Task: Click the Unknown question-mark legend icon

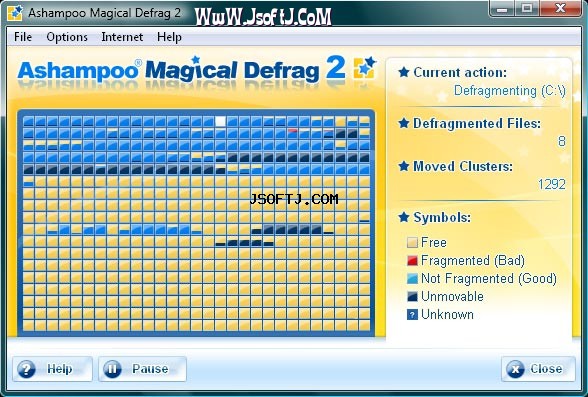Action: coord(412,315)
